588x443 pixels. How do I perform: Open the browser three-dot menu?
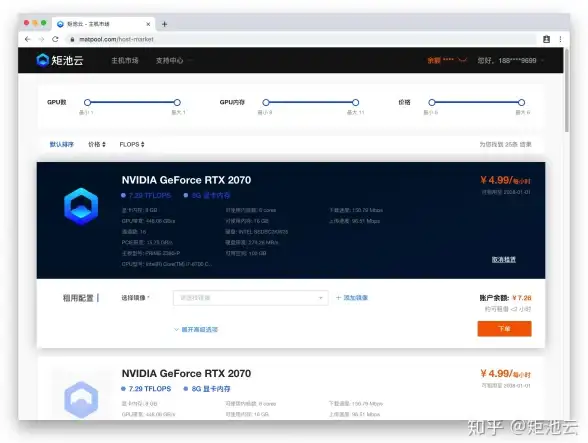(x=560, y=39)
